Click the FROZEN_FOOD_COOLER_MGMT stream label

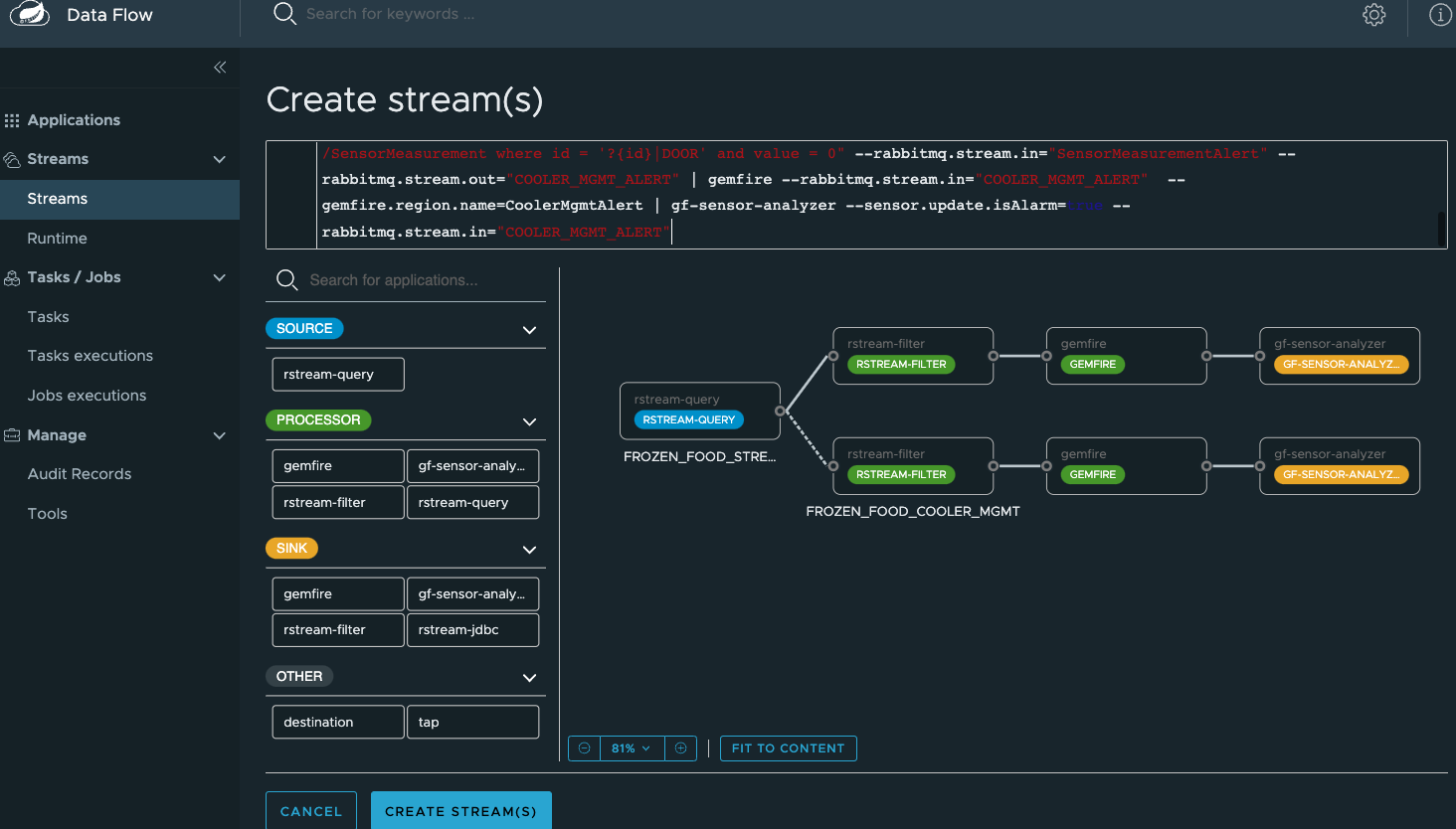913,512
